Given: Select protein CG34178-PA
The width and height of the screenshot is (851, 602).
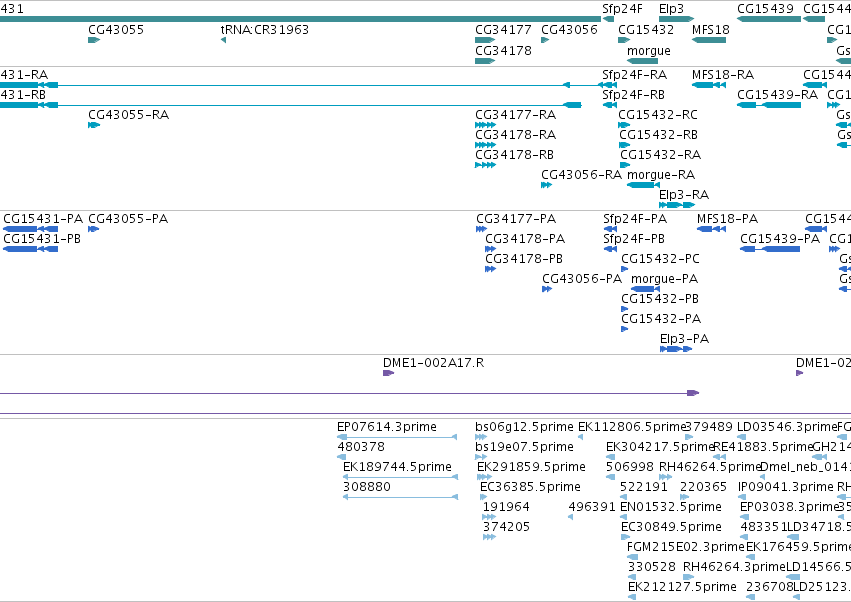Looking at the screenshot, I should pyautogui.click(x=525, y=239).
